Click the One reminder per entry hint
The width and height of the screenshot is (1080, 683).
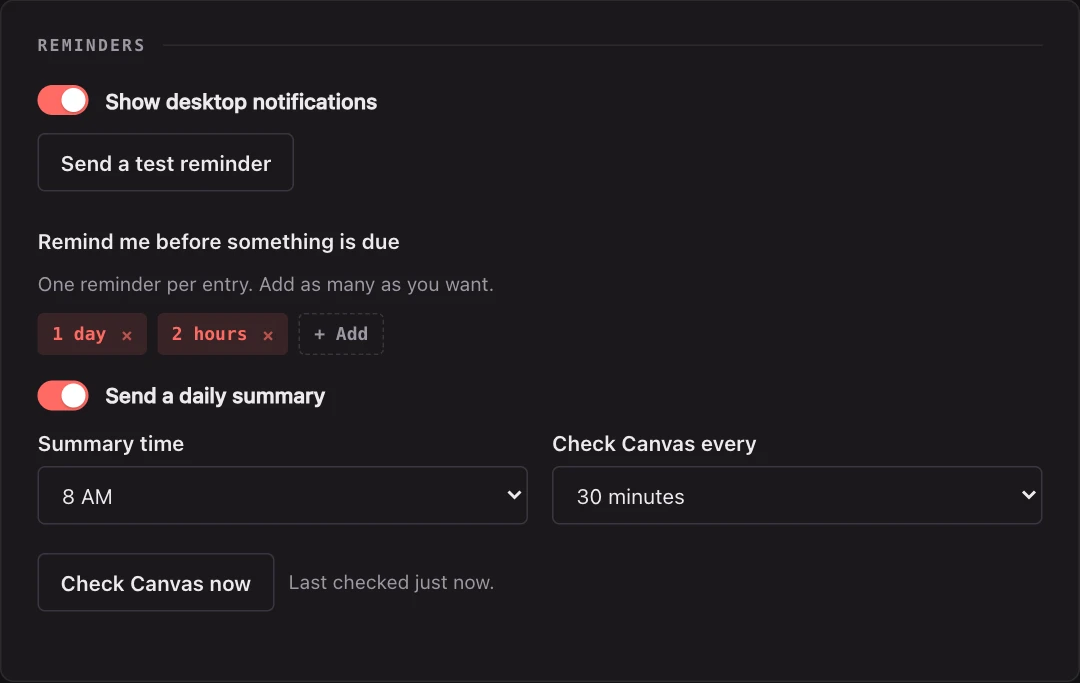(x=266, y=284)
